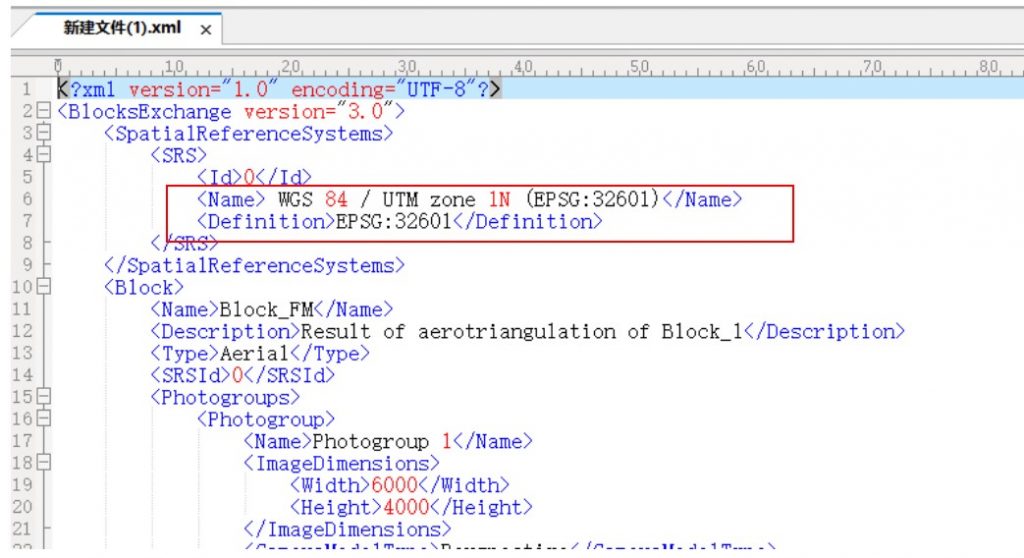
Task: Click line number 6 in the gutter
Action: [x=27, y=199]
